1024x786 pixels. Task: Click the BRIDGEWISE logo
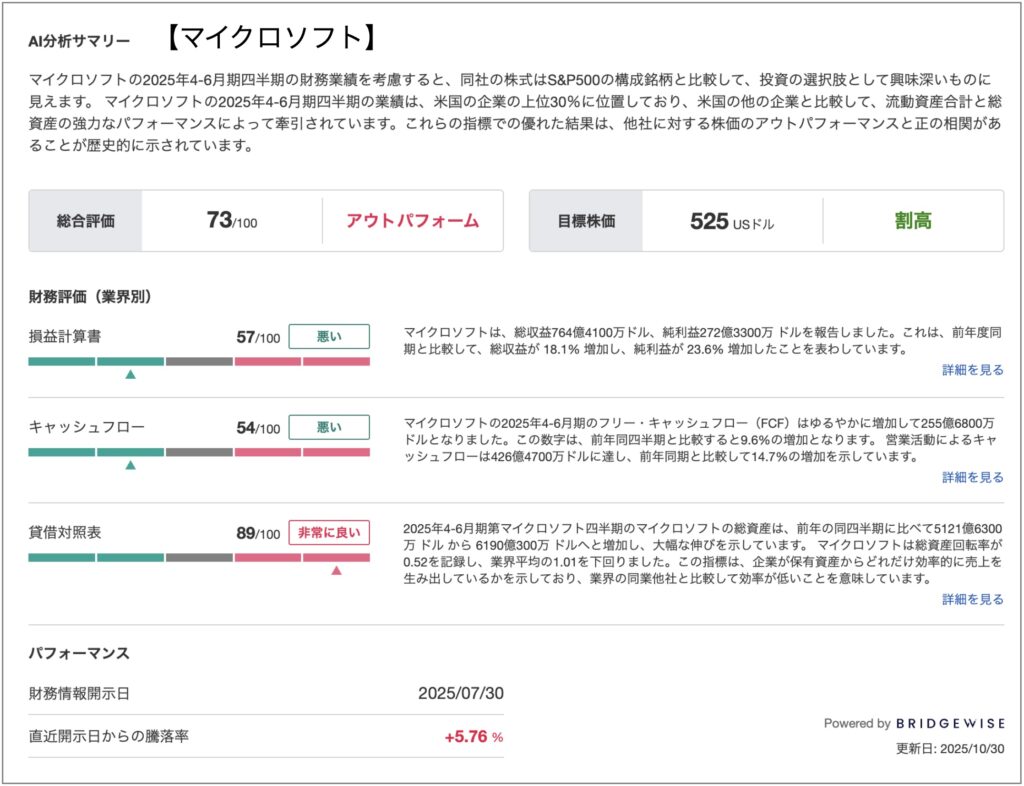point(949,723)
